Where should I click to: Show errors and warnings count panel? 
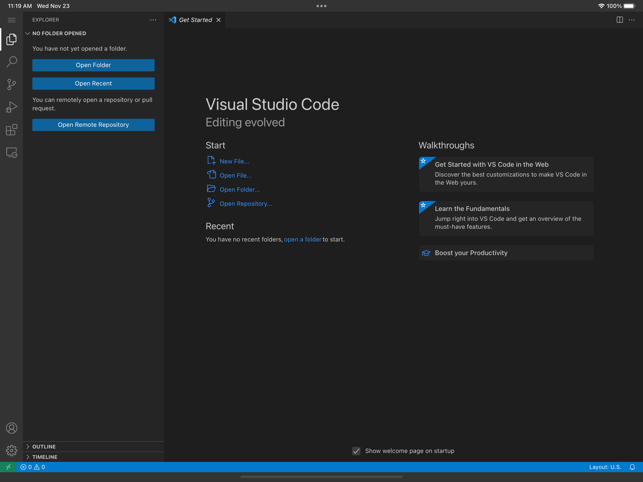[33, 467]
